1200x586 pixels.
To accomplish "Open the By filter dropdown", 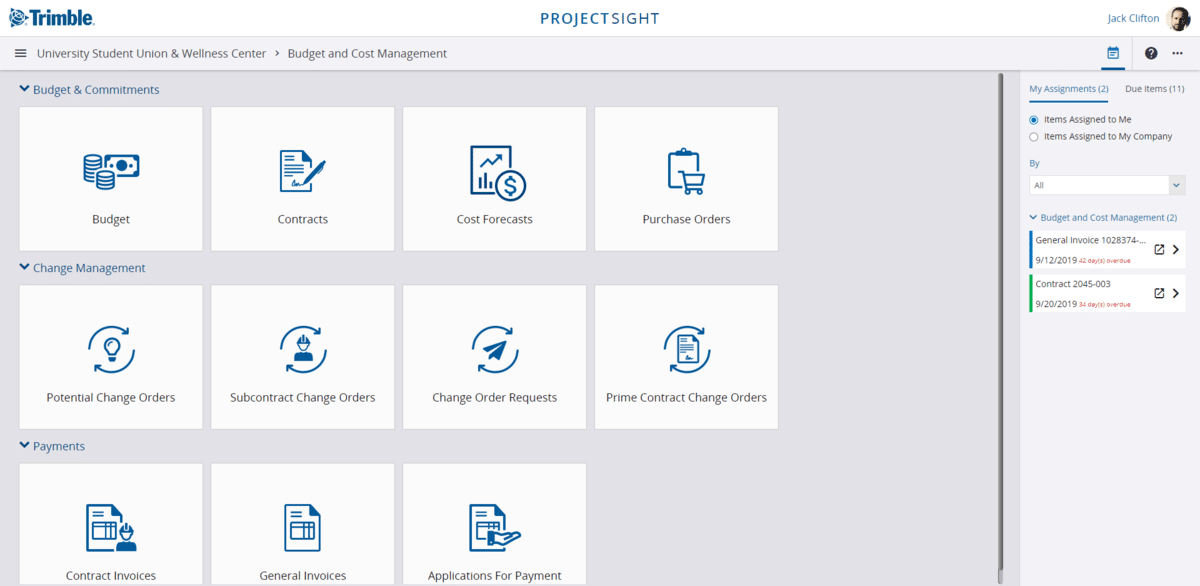I will click(x=1107, y=185).
